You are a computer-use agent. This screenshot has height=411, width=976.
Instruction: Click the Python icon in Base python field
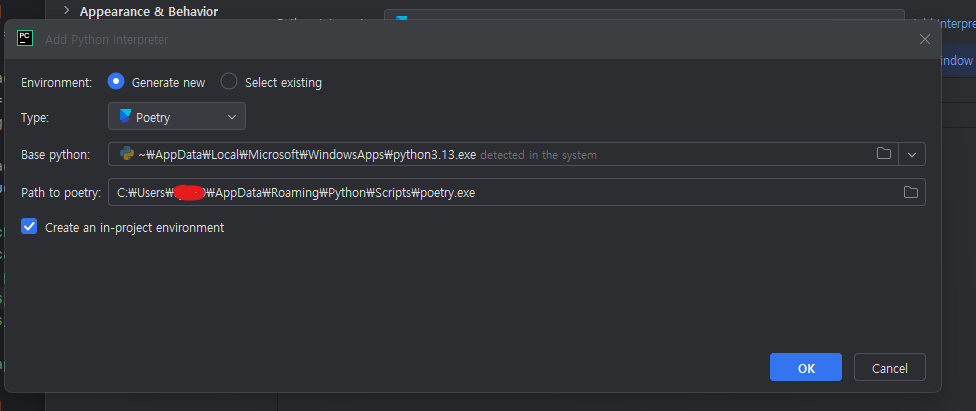[127, 154]
